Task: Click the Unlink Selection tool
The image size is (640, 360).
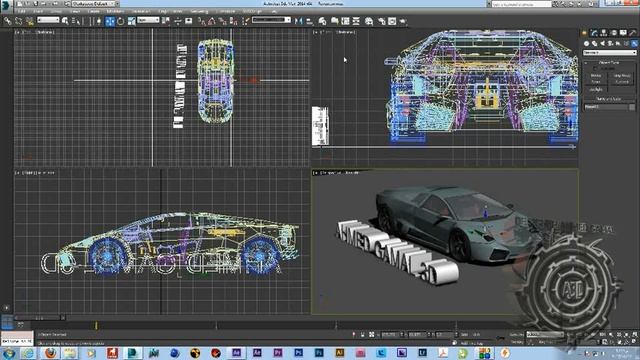Action: pos(18,21)
